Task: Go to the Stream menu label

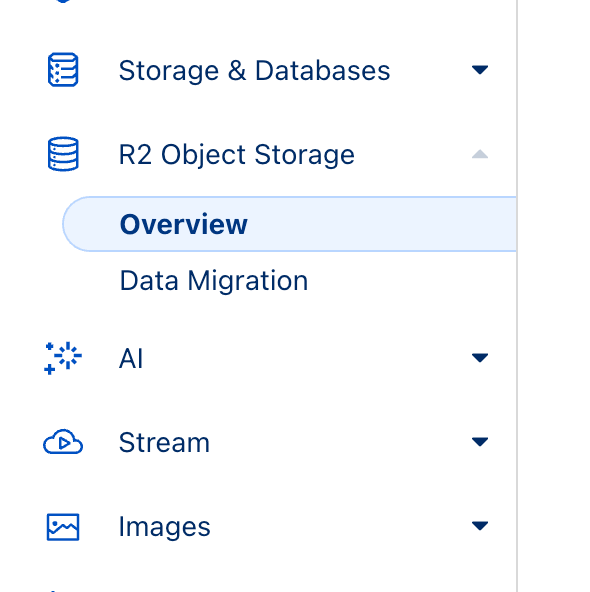Action: (x=164, y=442)
